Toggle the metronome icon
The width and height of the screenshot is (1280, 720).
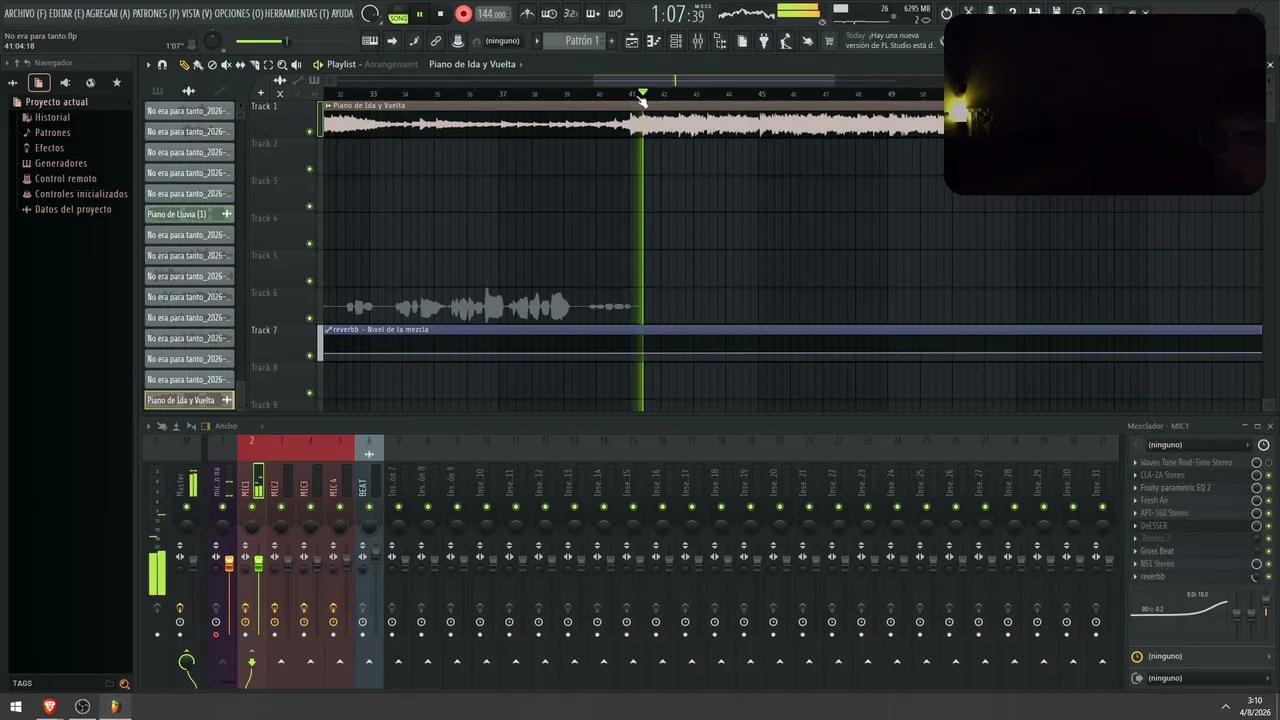coord(527,14)
